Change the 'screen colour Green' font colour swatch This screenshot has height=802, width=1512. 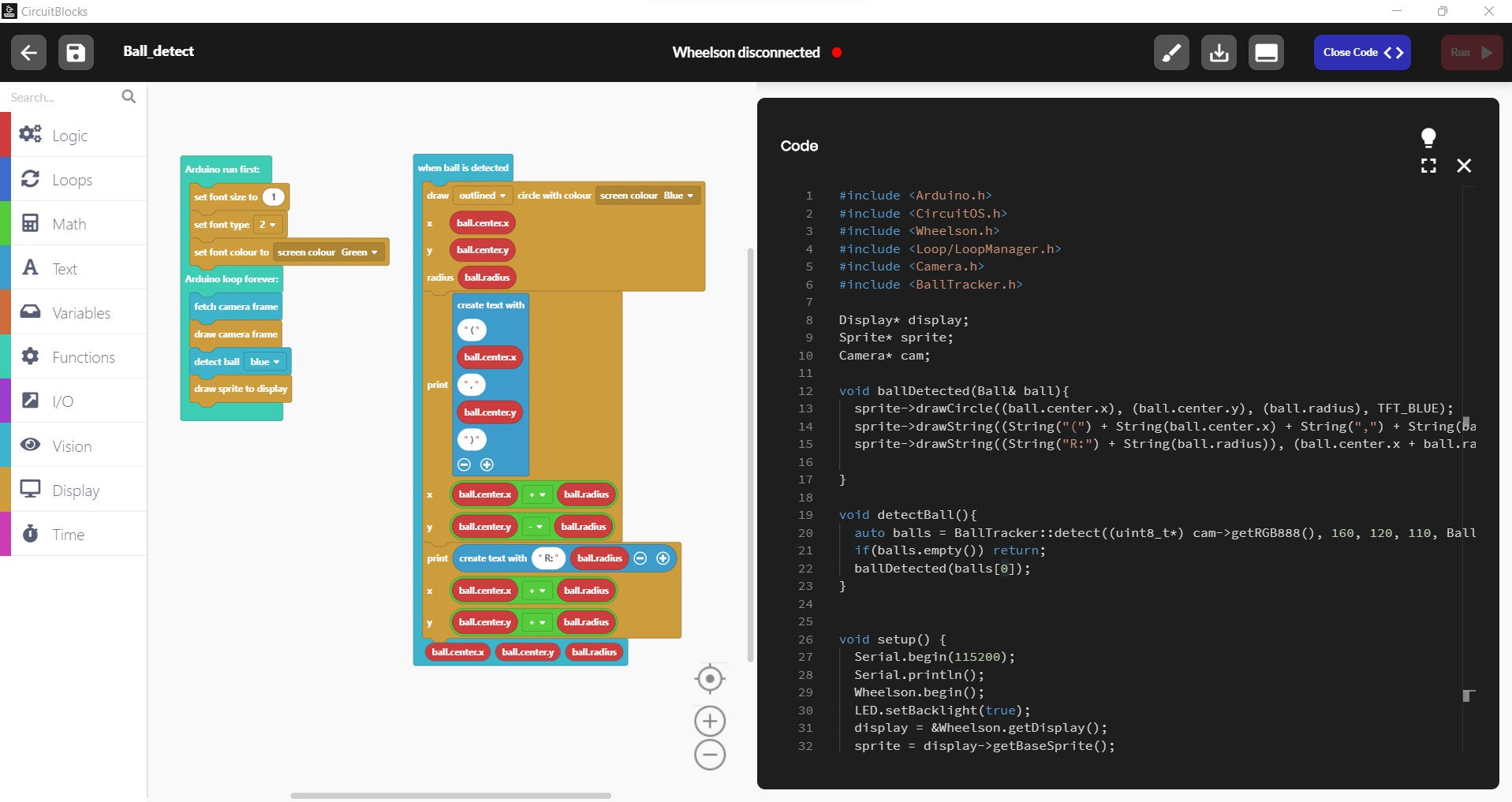[328, 252]
